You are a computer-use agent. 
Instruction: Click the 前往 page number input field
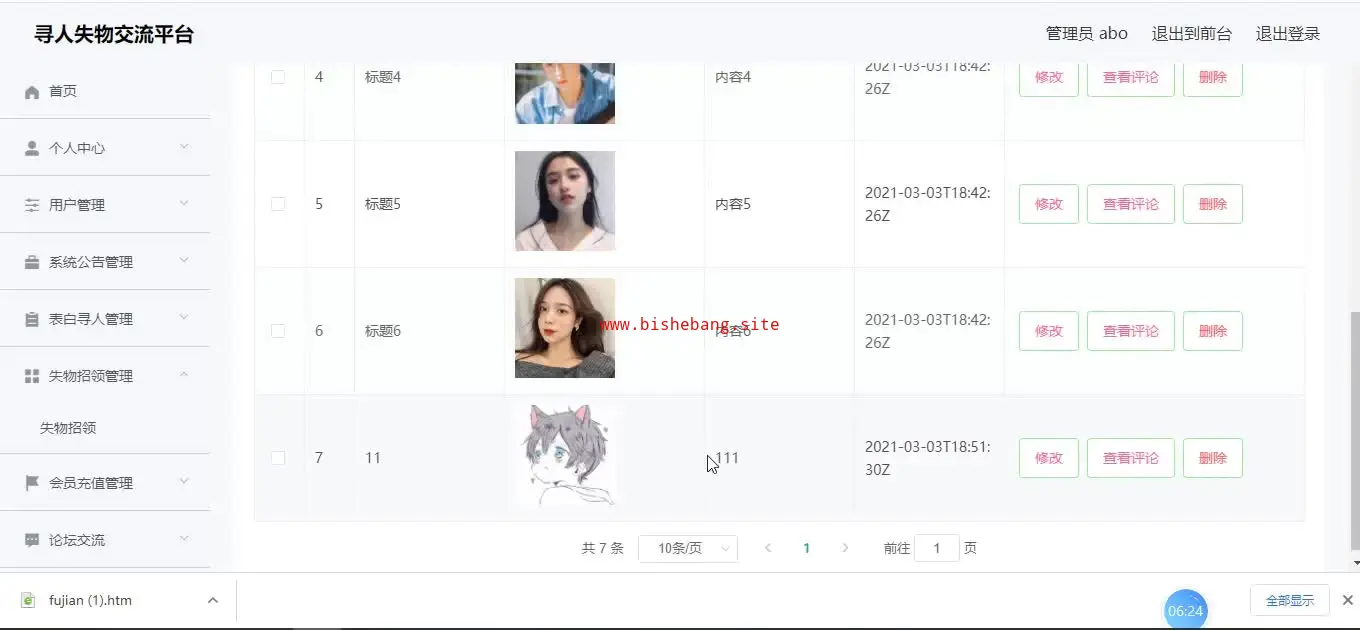(937, 548)
